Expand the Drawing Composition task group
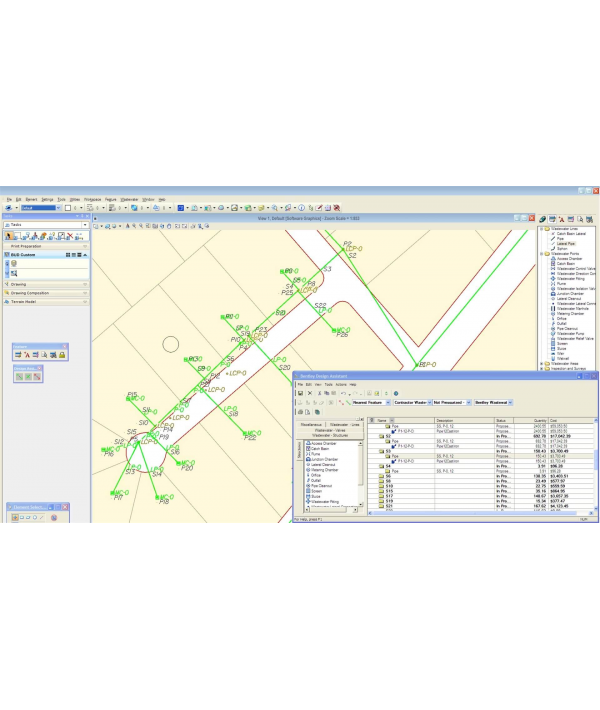 pyautogui.click(x=85, y=293)
